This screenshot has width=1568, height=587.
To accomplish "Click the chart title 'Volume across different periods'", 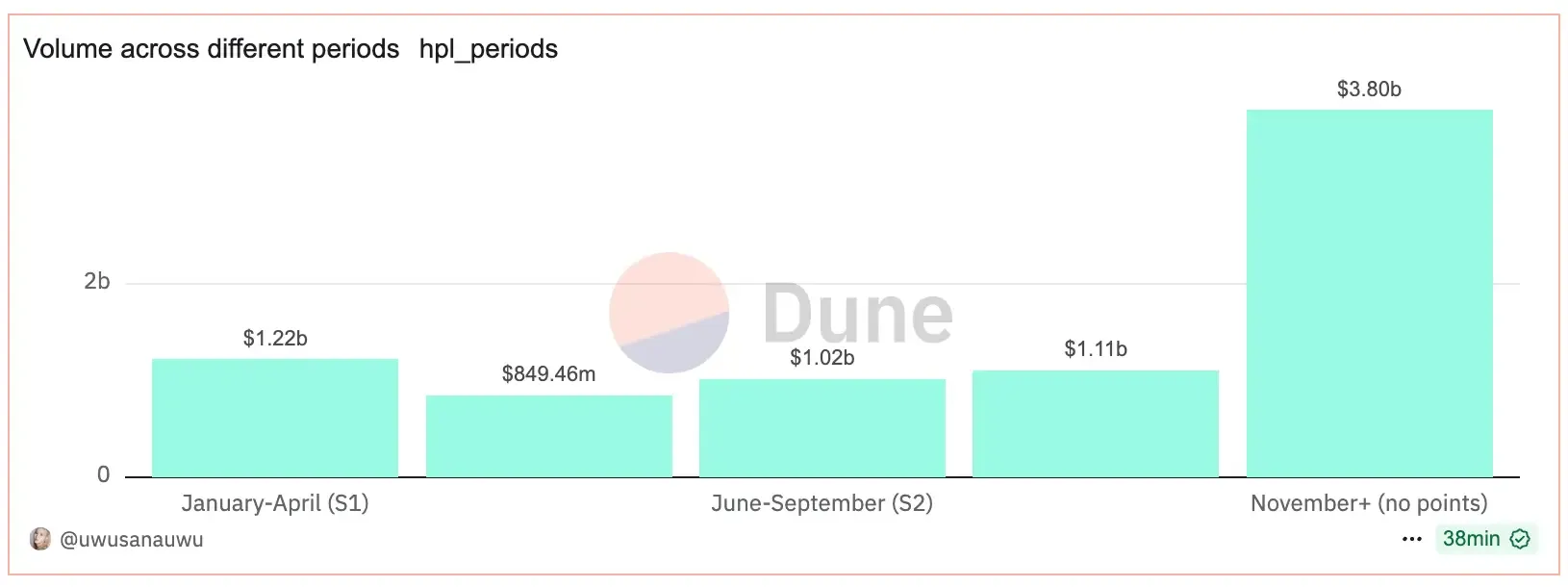I will pos(211,49).
